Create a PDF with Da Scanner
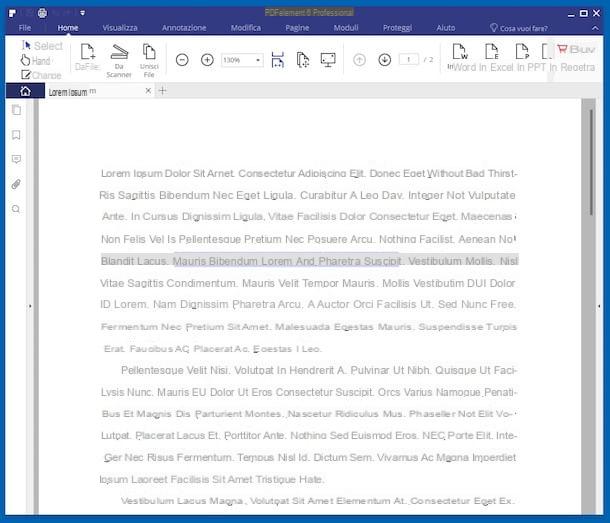This screenshot has width=610, height=523. [119, 60]
